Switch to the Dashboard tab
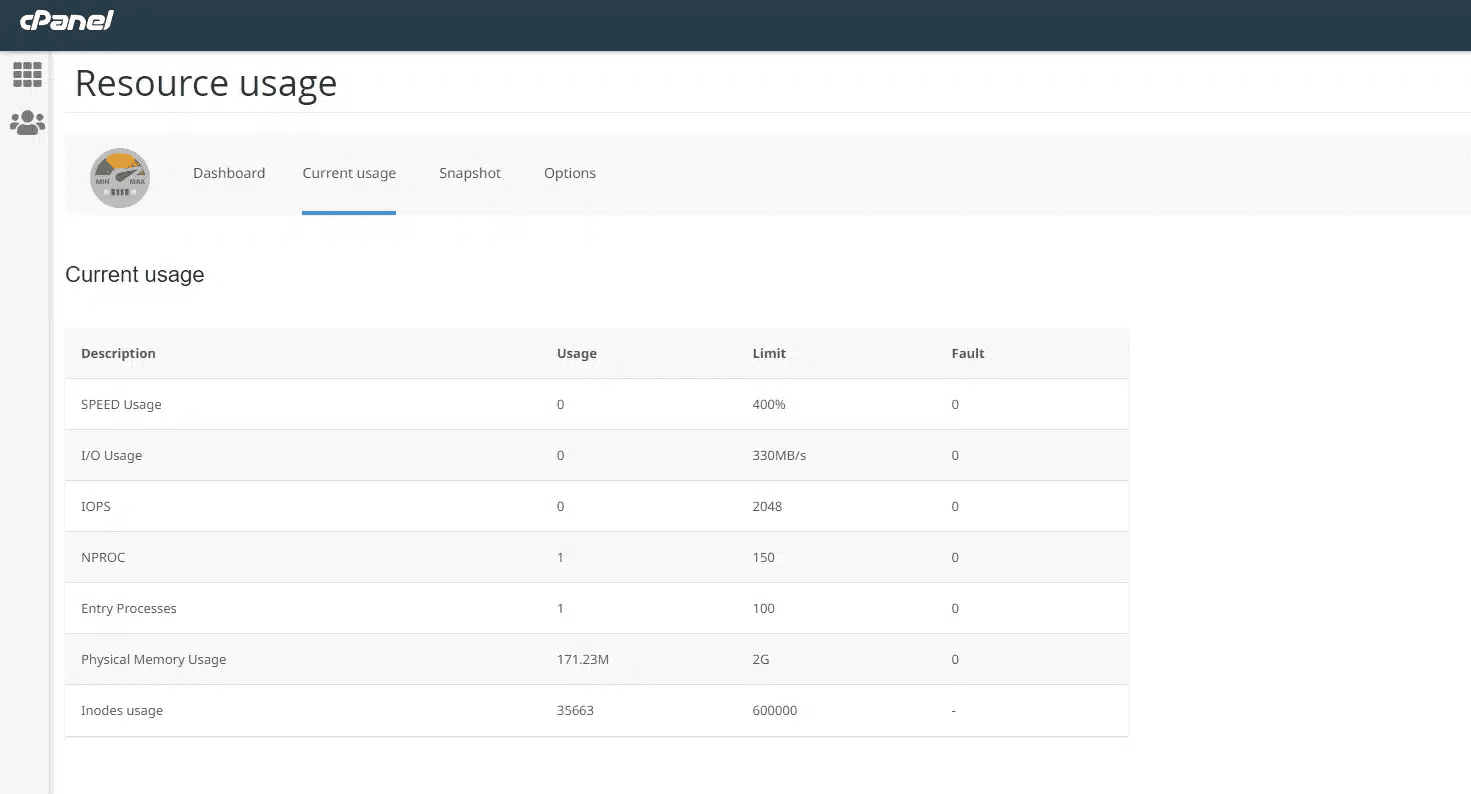Viewport: 1471px width, 794px height. tap(229, 173)
